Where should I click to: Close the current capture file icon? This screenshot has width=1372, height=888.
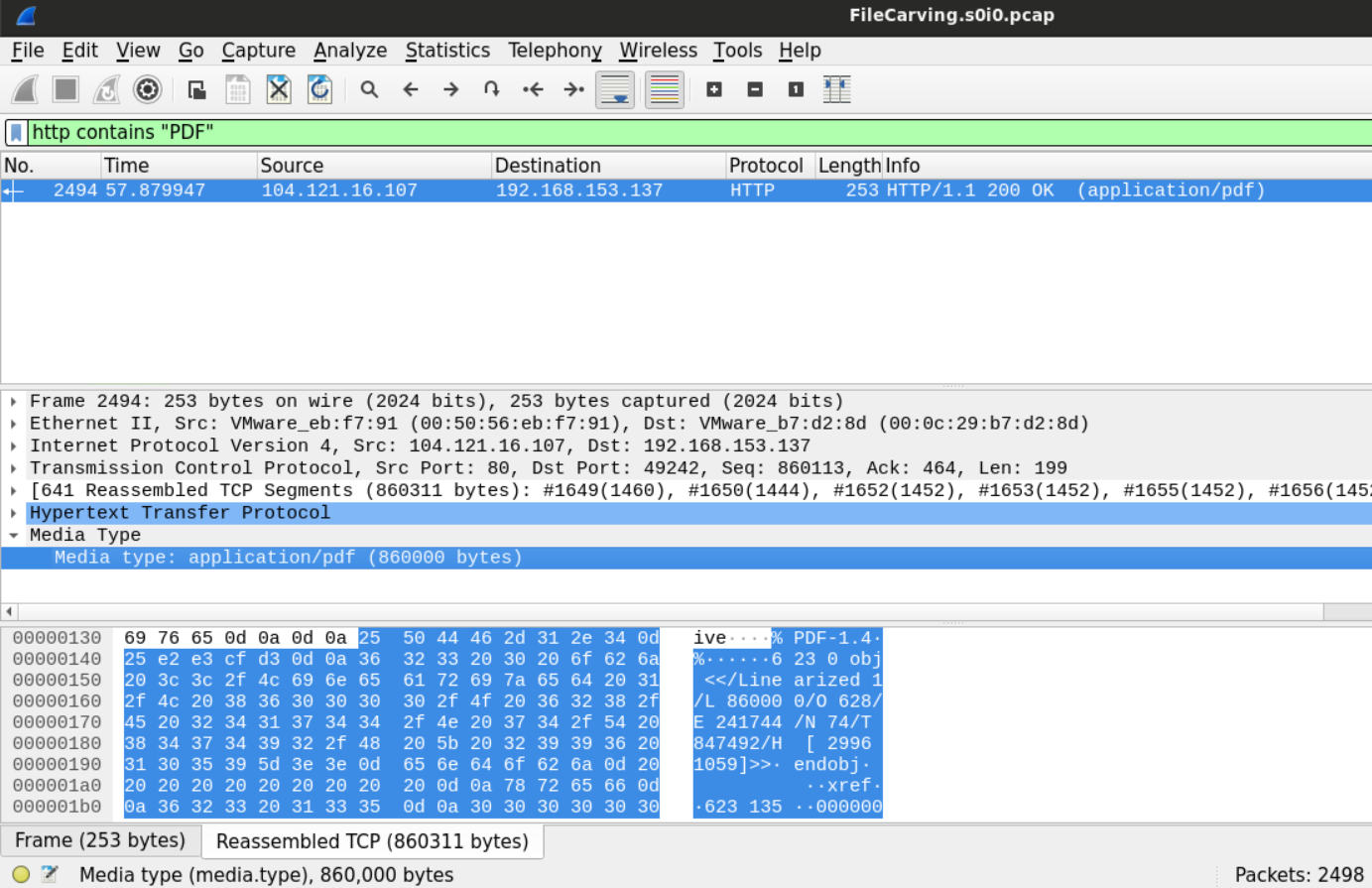click(x=279, y=90)
